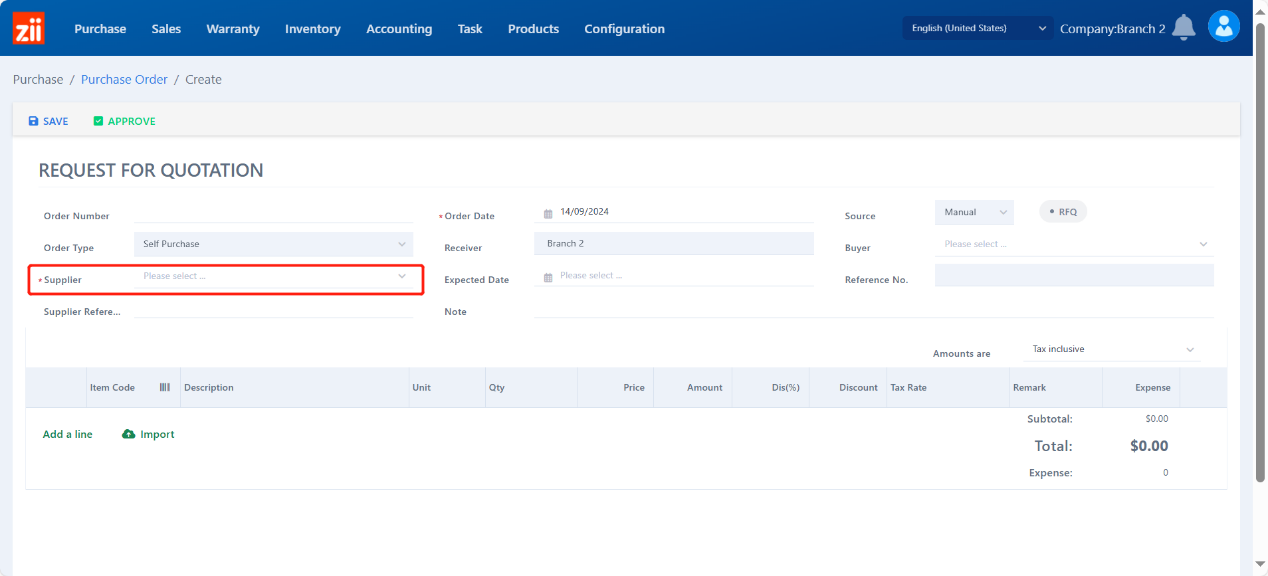Open the Accounting menu
The height and width of the screenshot is (576, 1268).
pyautogui.click(x=399, y=29)
